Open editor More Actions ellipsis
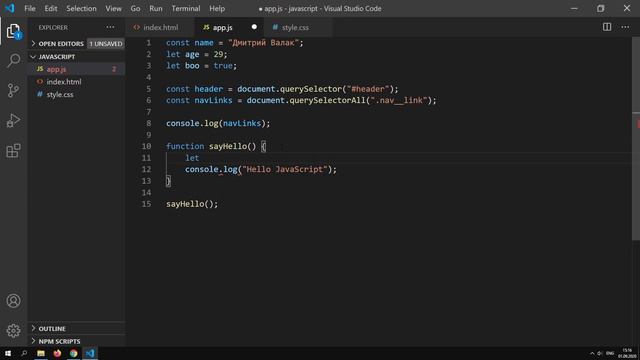The image size is (640, 360). pyautogui.click(x=625, y=27)
